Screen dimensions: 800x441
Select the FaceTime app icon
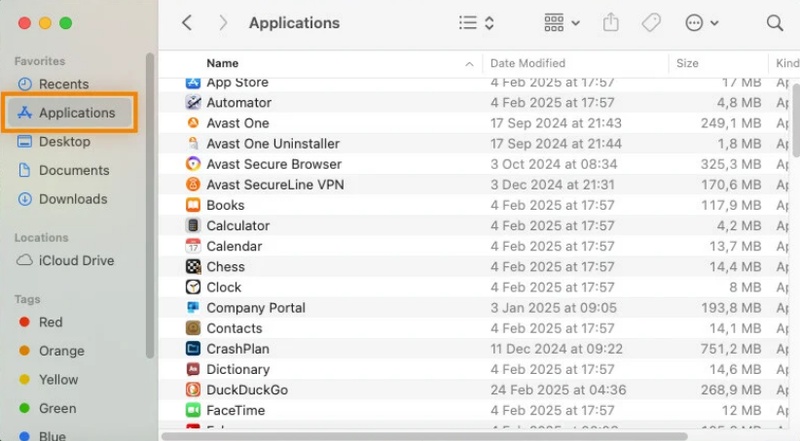(193, 410)
